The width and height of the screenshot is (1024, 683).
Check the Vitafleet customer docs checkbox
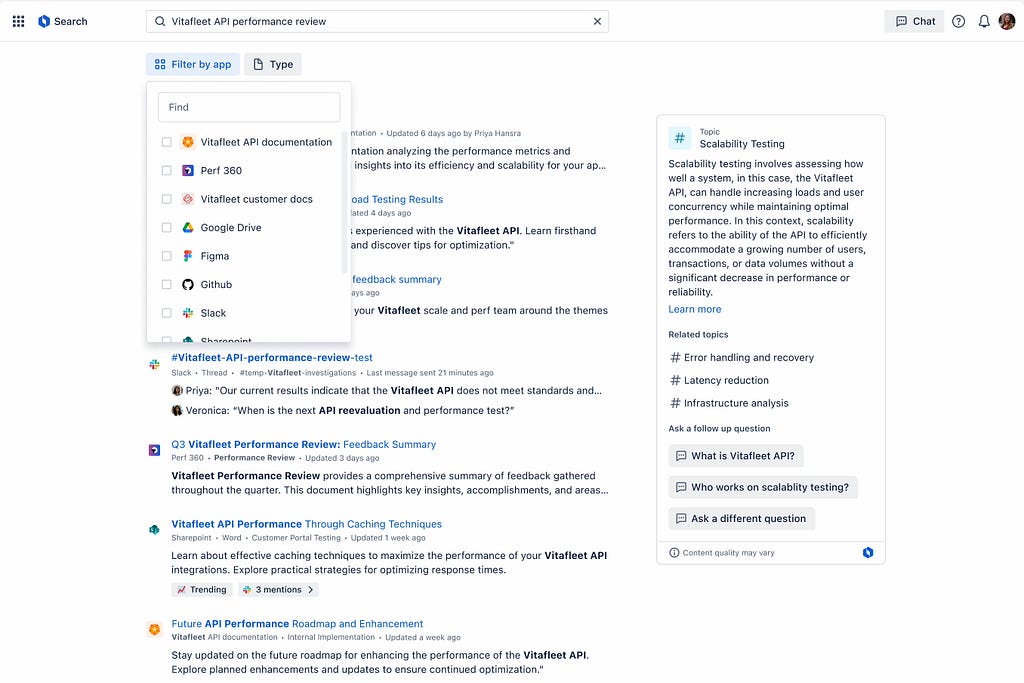167,199
